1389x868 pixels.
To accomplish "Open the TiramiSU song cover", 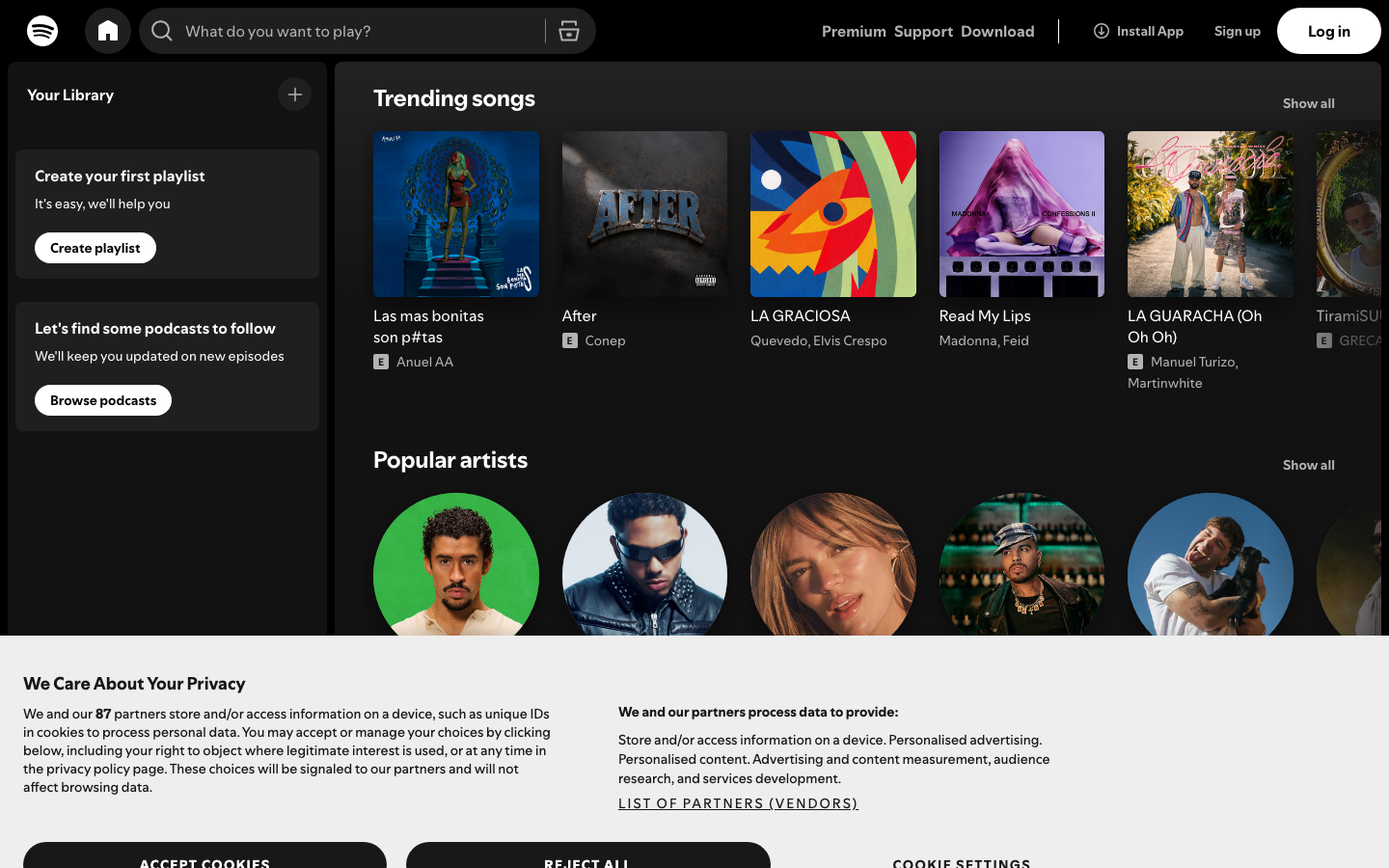I will 1348,214.
